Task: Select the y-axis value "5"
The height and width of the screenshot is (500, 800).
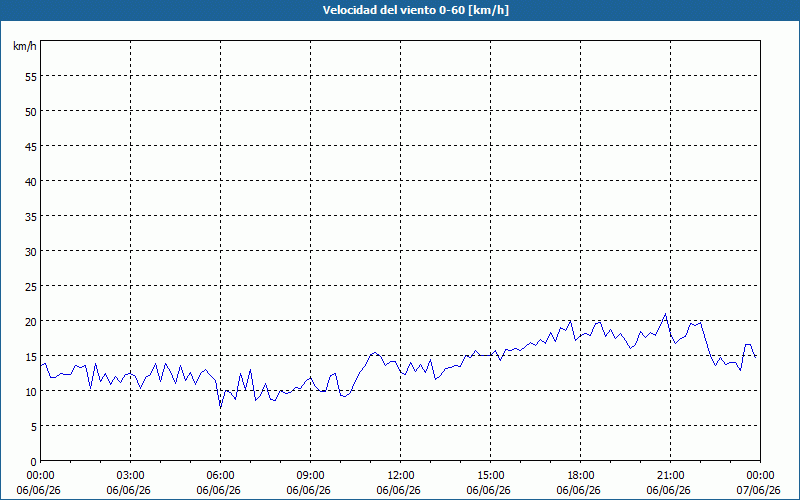Action: coord(34,427)
